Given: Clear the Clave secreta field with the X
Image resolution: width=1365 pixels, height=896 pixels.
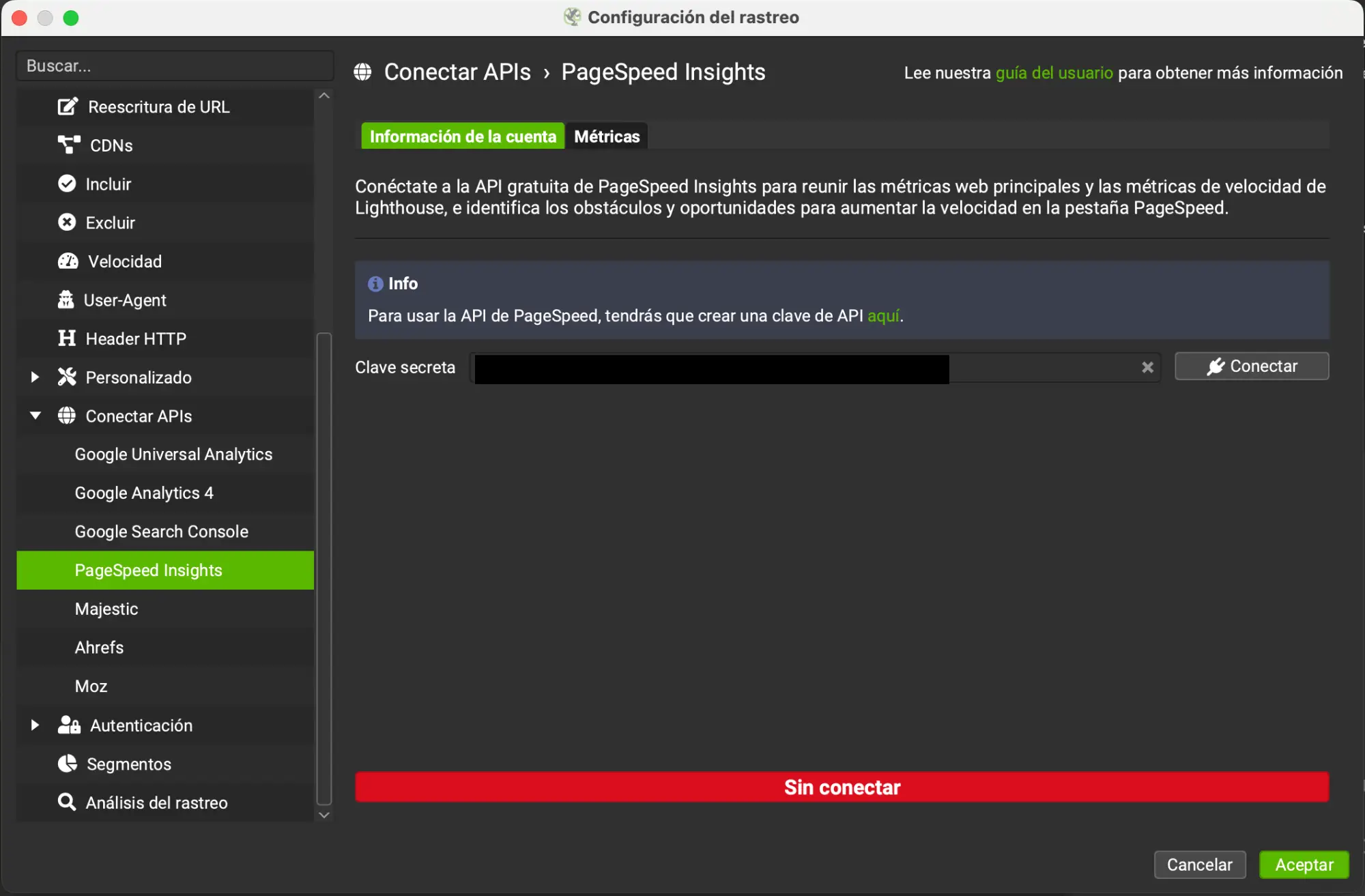Looking at the screenshot, I should click(x=1147, y=367).
